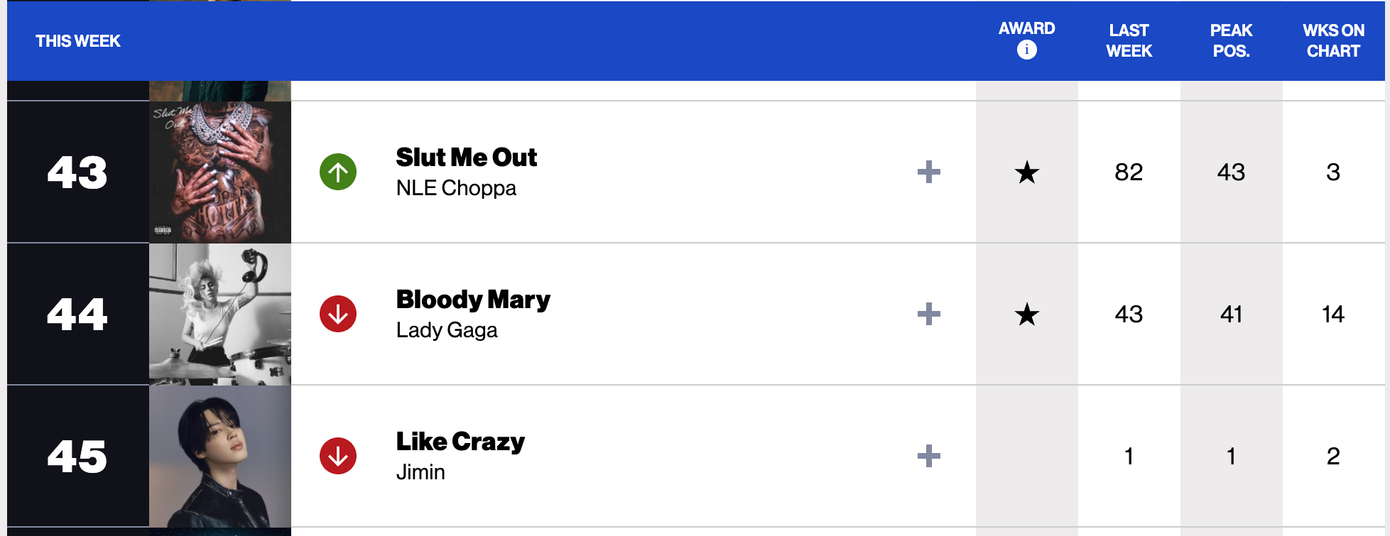
Task: Expand Like Crazy row with plus
Action: click(x=929, y=456)
